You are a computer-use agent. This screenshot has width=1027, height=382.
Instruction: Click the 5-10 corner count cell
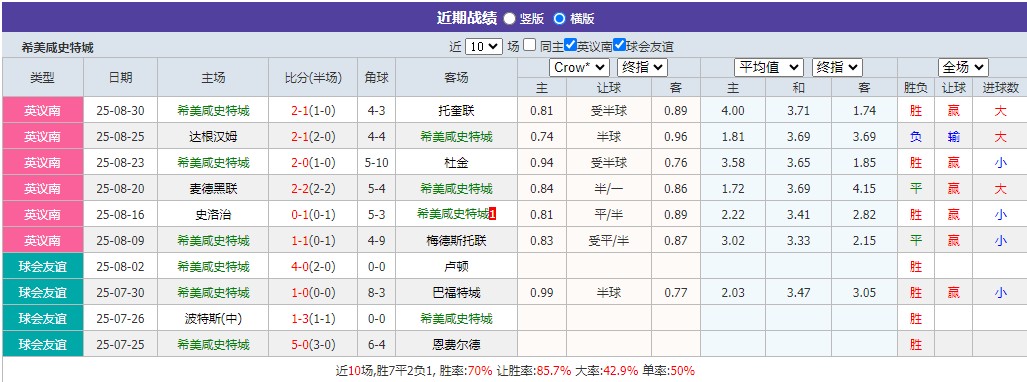[x=377, y=162]
